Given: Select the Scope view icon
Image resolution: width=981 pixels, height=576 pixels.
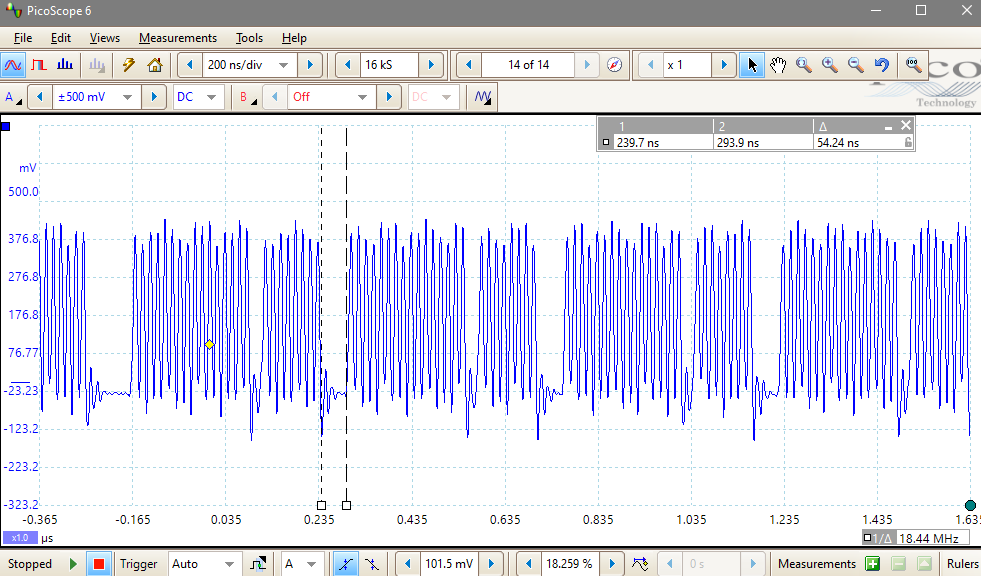Looking at the screenshot, I should (x=13, y=64).
